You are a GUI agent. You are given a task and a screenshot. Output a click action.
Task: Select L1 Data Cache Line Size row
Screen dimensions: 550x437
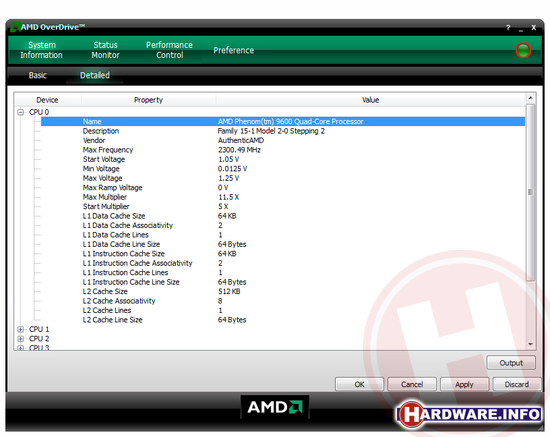(x=283, y=244)
